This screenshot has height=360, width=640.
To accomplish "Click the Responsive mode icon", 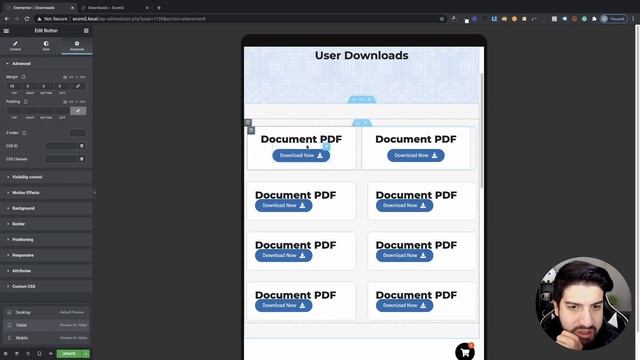I will tap(39, 353).
